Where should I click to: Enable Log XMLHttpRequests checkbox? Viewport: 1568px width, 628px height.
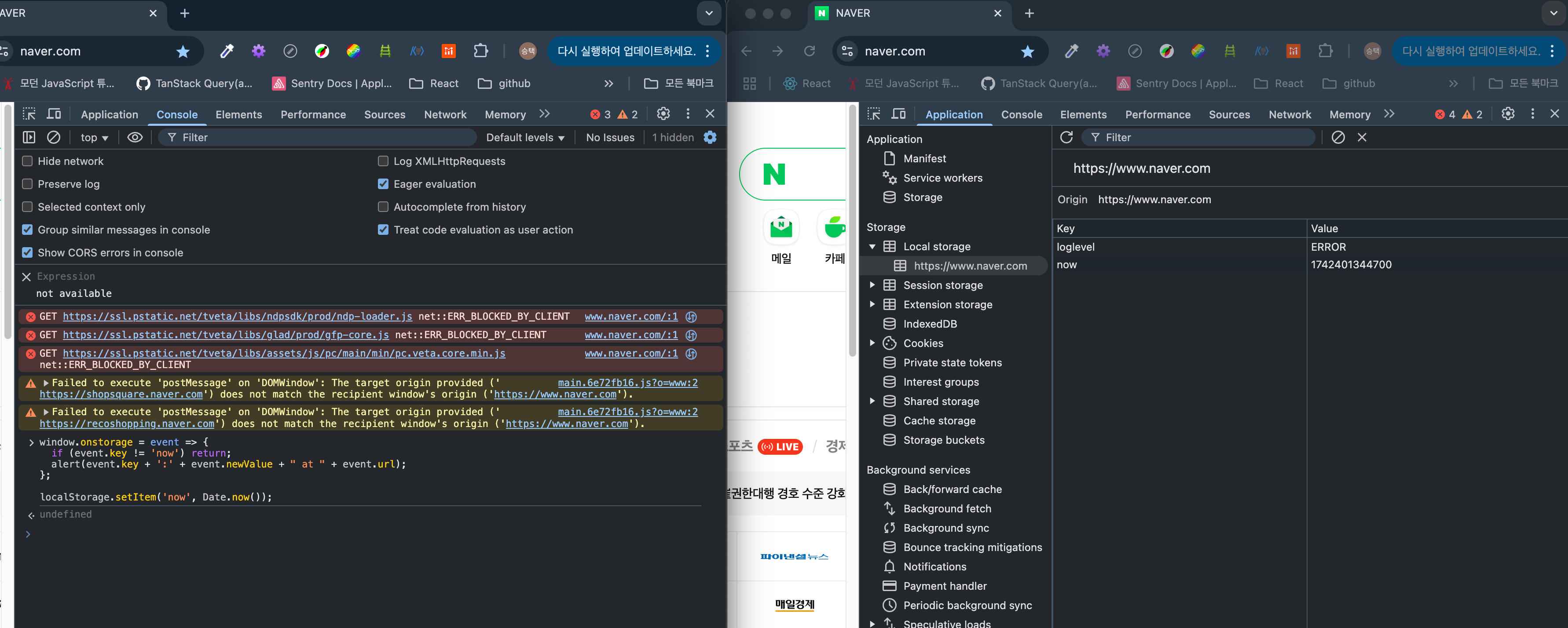(383, 161)
